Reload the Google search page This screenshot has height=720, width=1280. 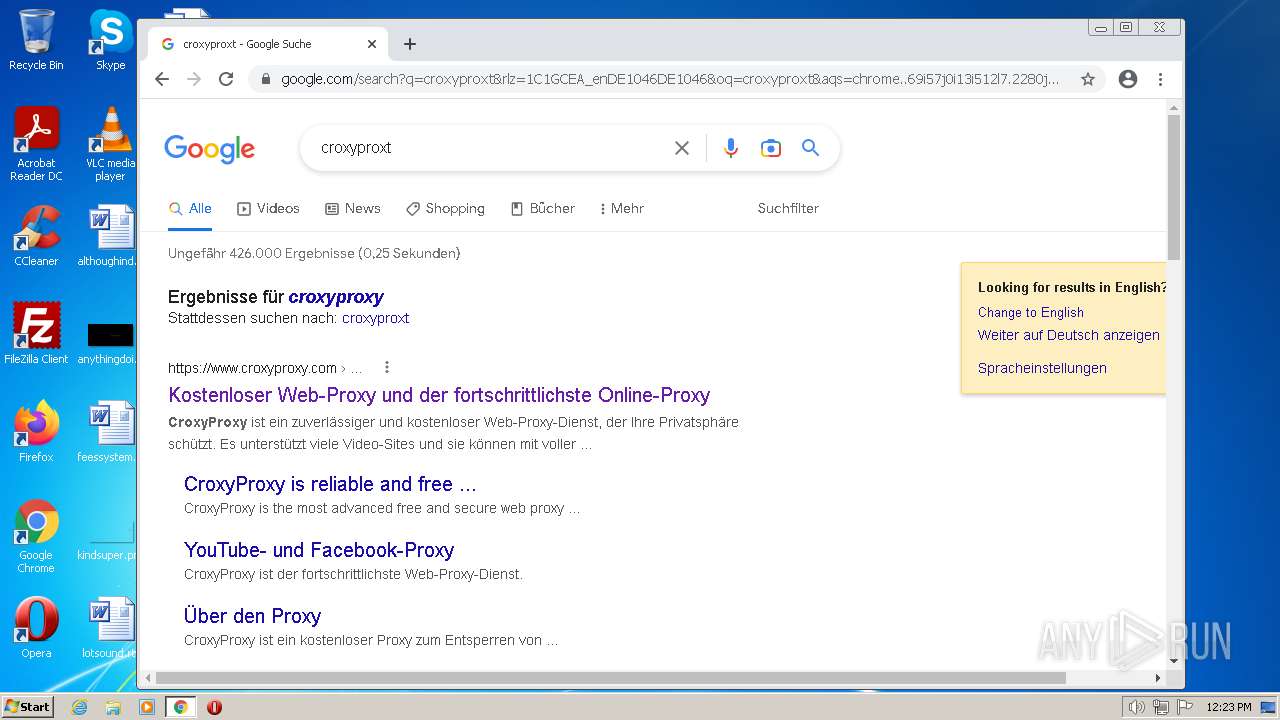coord(226,79)
